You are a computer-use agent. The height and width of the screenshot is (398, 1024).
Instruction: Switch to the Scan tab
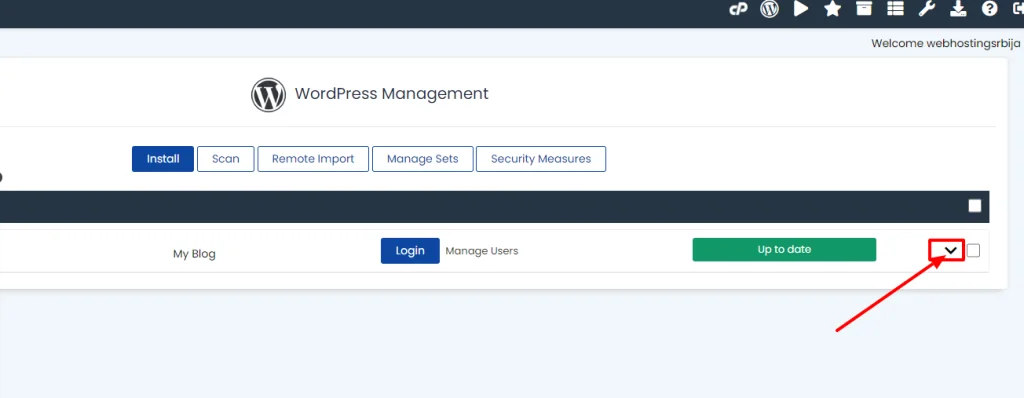[225, 159]
